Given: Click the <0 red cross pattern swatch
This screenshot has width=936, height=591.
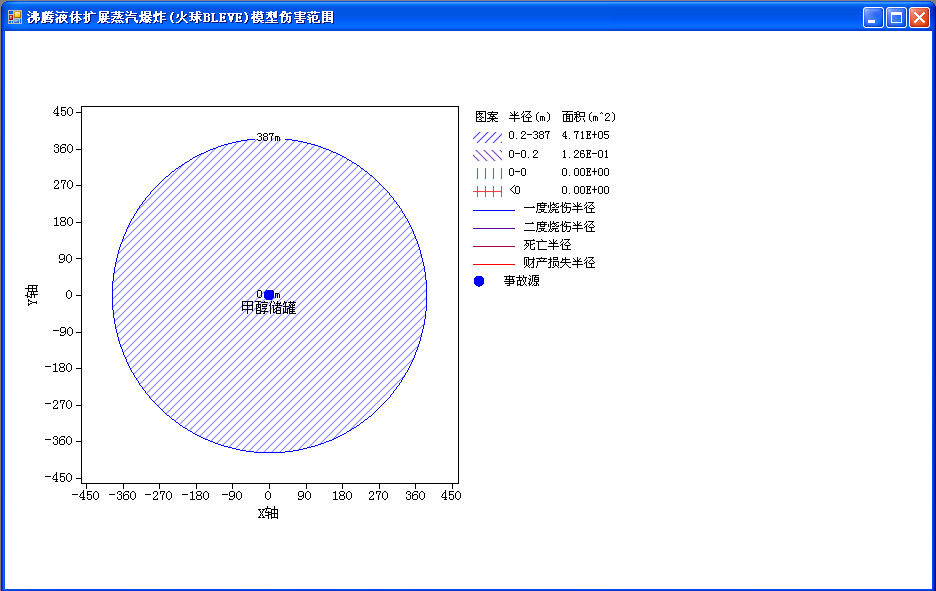Looking at the screenshot, I should click(488, 191).
